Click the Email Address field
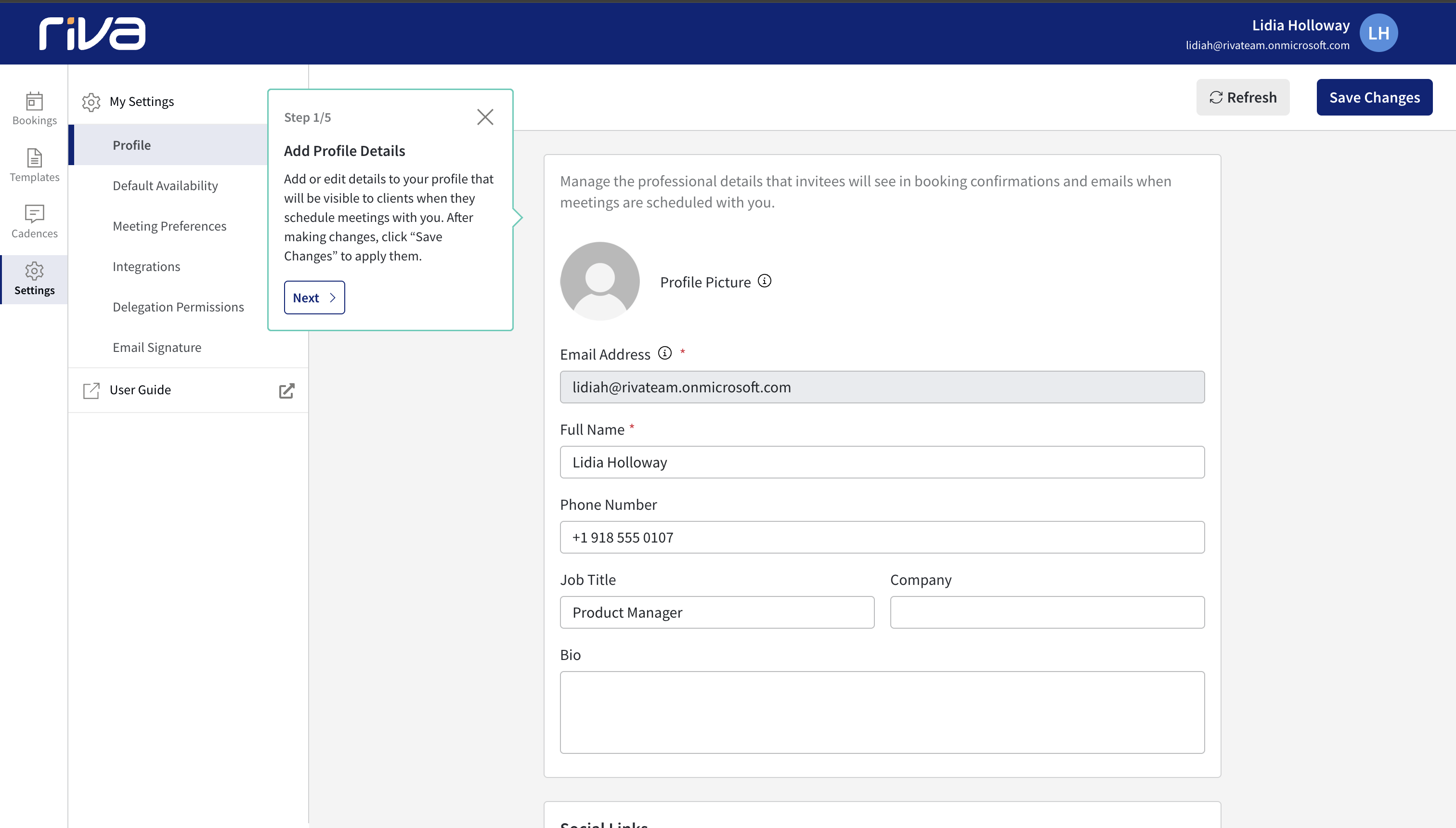 (x=882, y=387)
